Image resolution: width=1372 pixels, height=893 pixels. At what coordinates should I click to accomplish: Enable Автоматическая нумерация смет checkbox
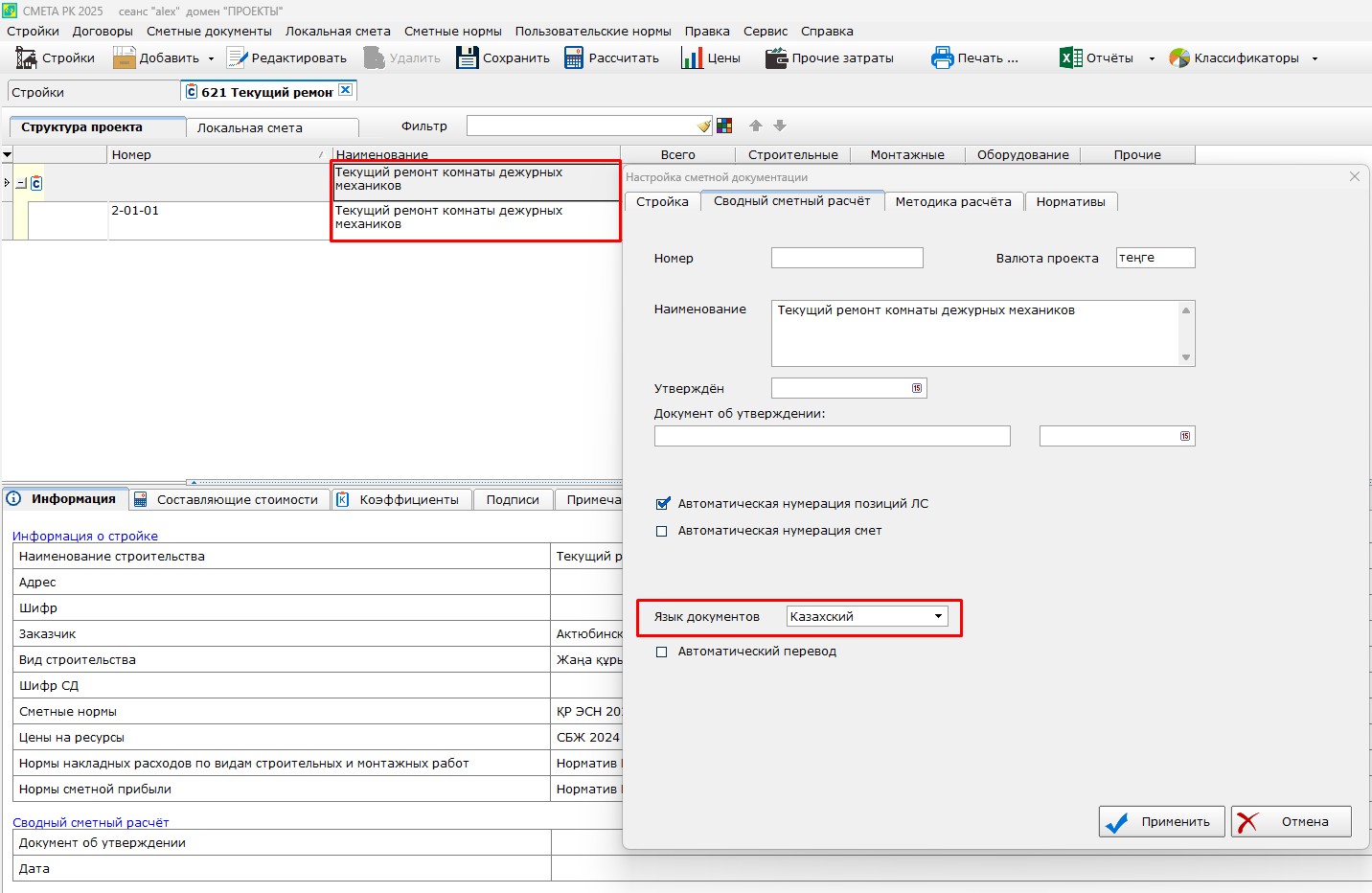pos(662,531)
